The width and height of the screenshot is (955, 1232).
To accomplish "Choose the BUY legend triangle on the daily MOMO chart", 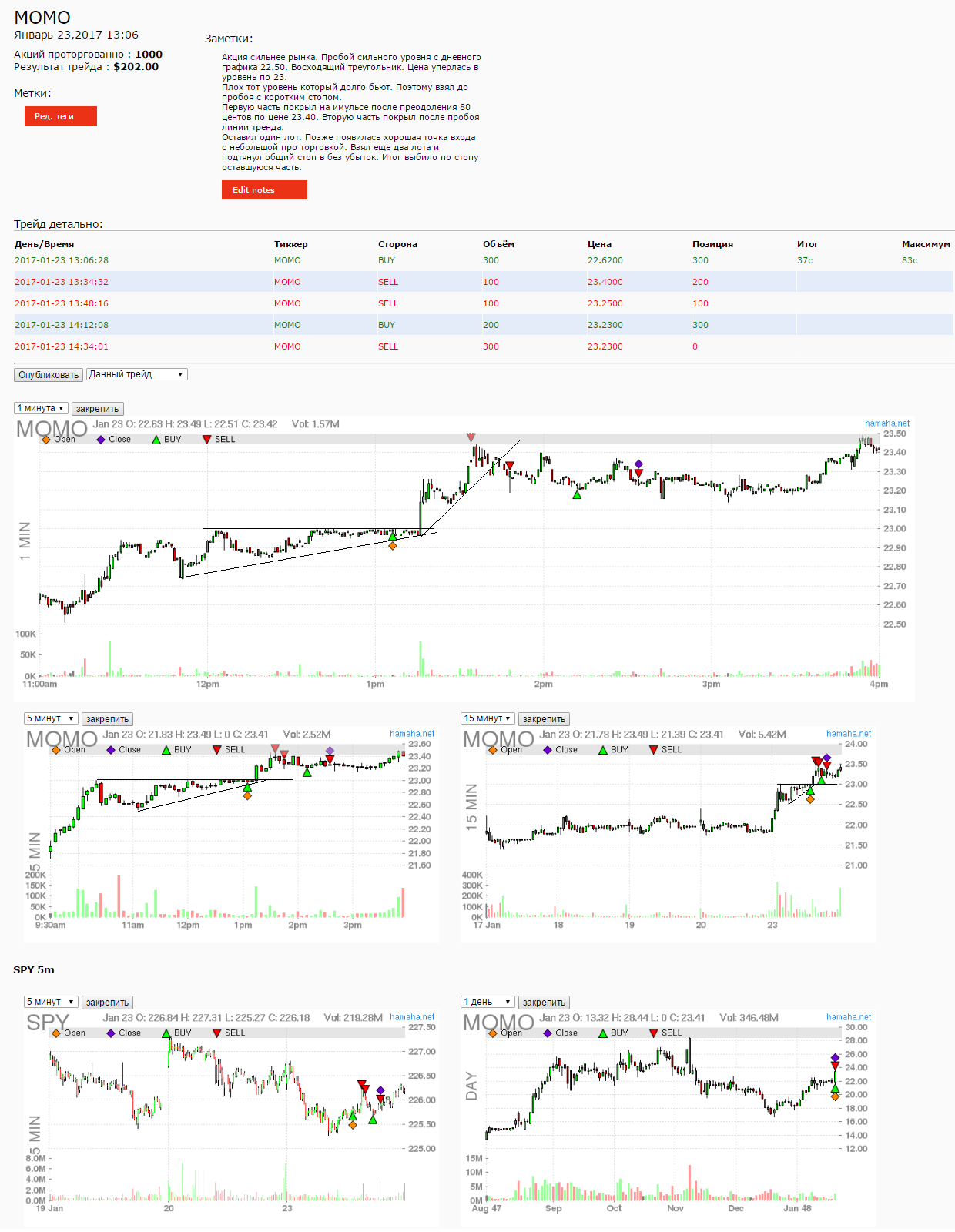I will click(x=603, y=1033).
